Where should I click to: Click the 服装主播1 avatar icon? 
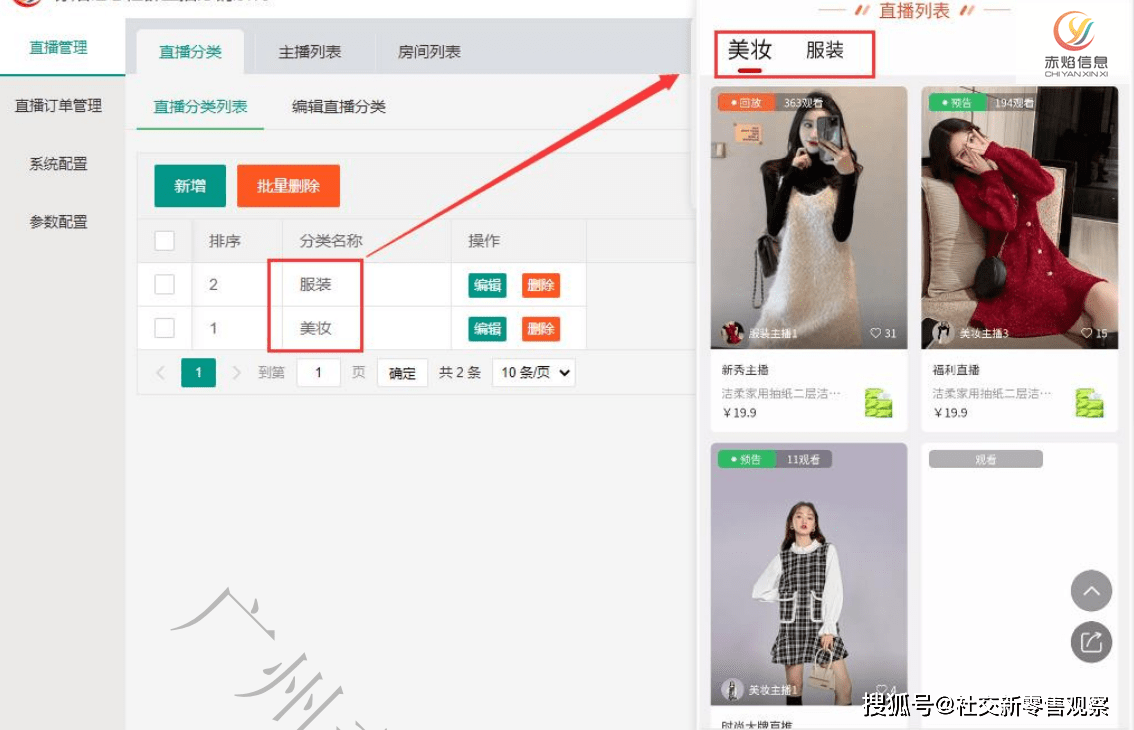click(733, 333)
